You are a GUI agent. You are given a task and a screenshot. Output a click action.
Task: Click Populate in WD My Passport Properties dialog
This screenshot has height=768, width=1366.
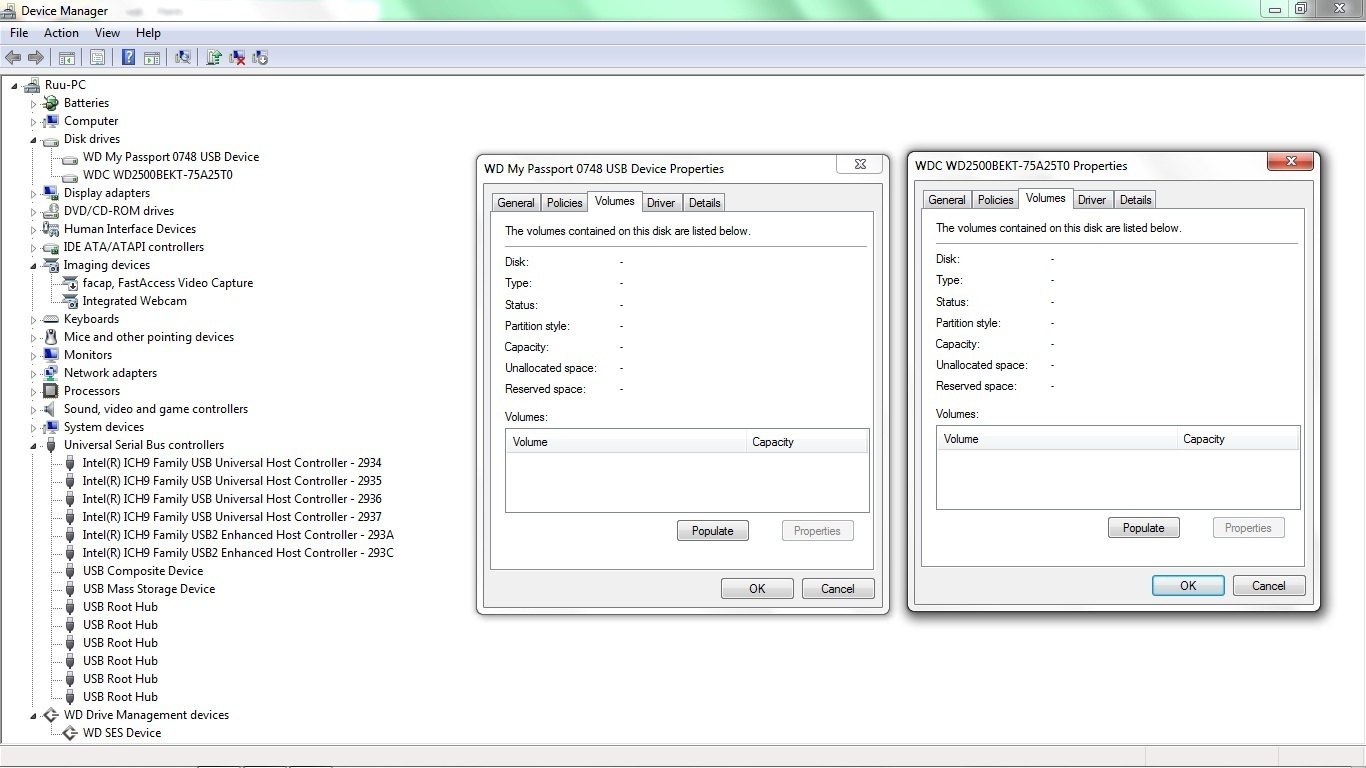point(713,531)
